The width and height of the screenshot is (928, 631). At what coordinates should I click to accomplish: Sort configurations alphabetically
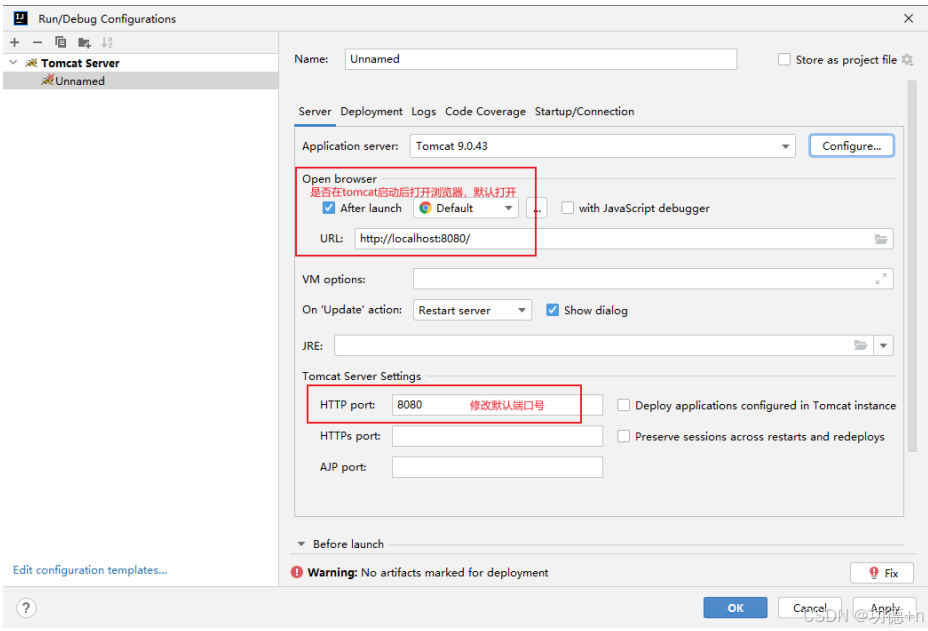107,42
